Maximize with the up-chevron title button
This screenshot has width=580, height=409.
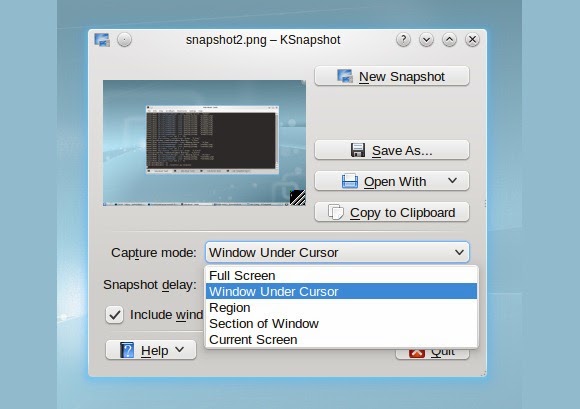pos(449,40)
